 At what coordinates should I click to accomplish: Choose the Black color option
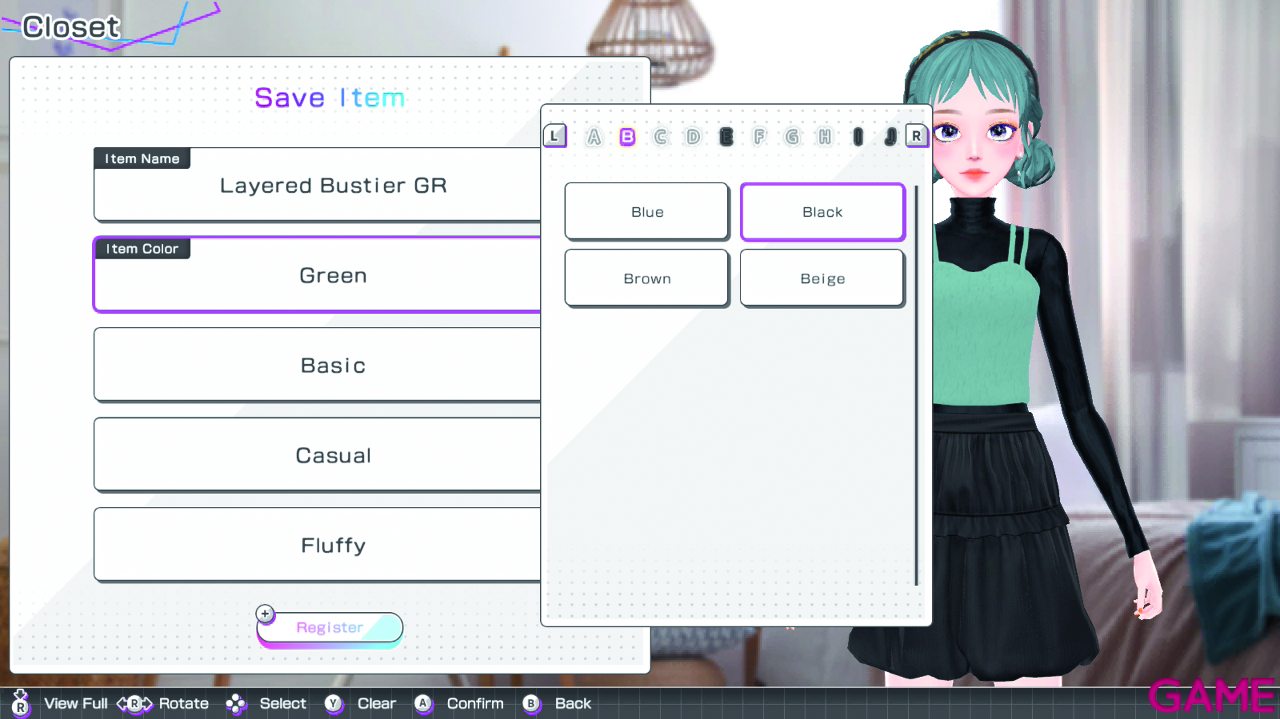pyautogui.click(x=822, y=211)
